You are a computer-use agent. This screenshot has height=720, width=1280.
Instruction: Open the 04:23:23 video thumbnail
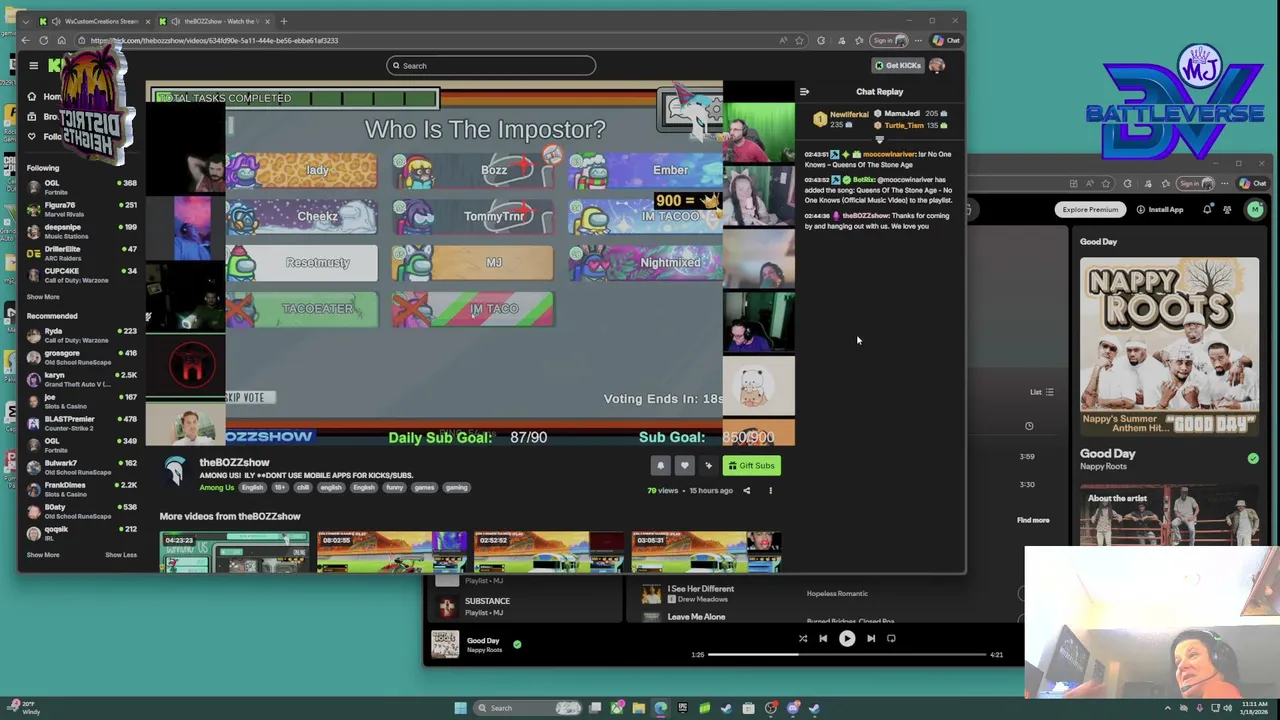pyautogui.click(x=234, y=552)
